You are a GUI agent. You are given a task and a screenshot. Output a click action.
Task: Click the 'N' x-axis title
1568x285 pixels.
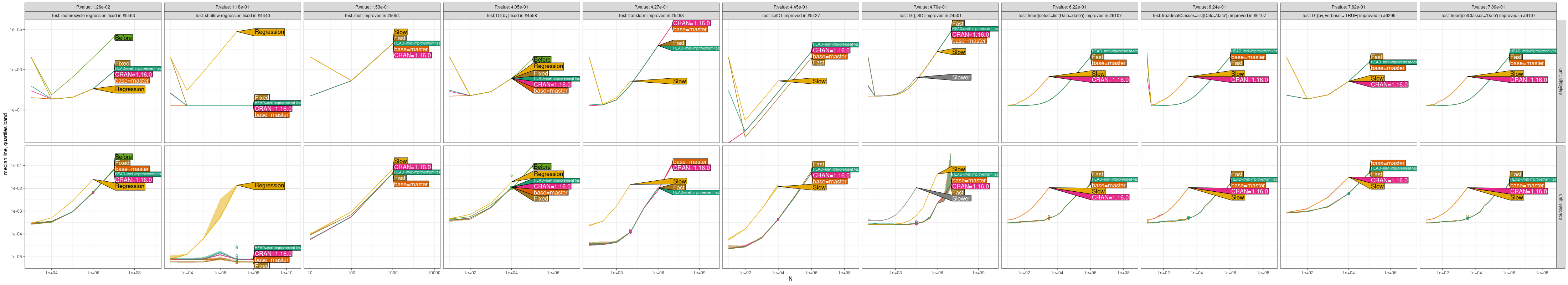click(790, 279)
